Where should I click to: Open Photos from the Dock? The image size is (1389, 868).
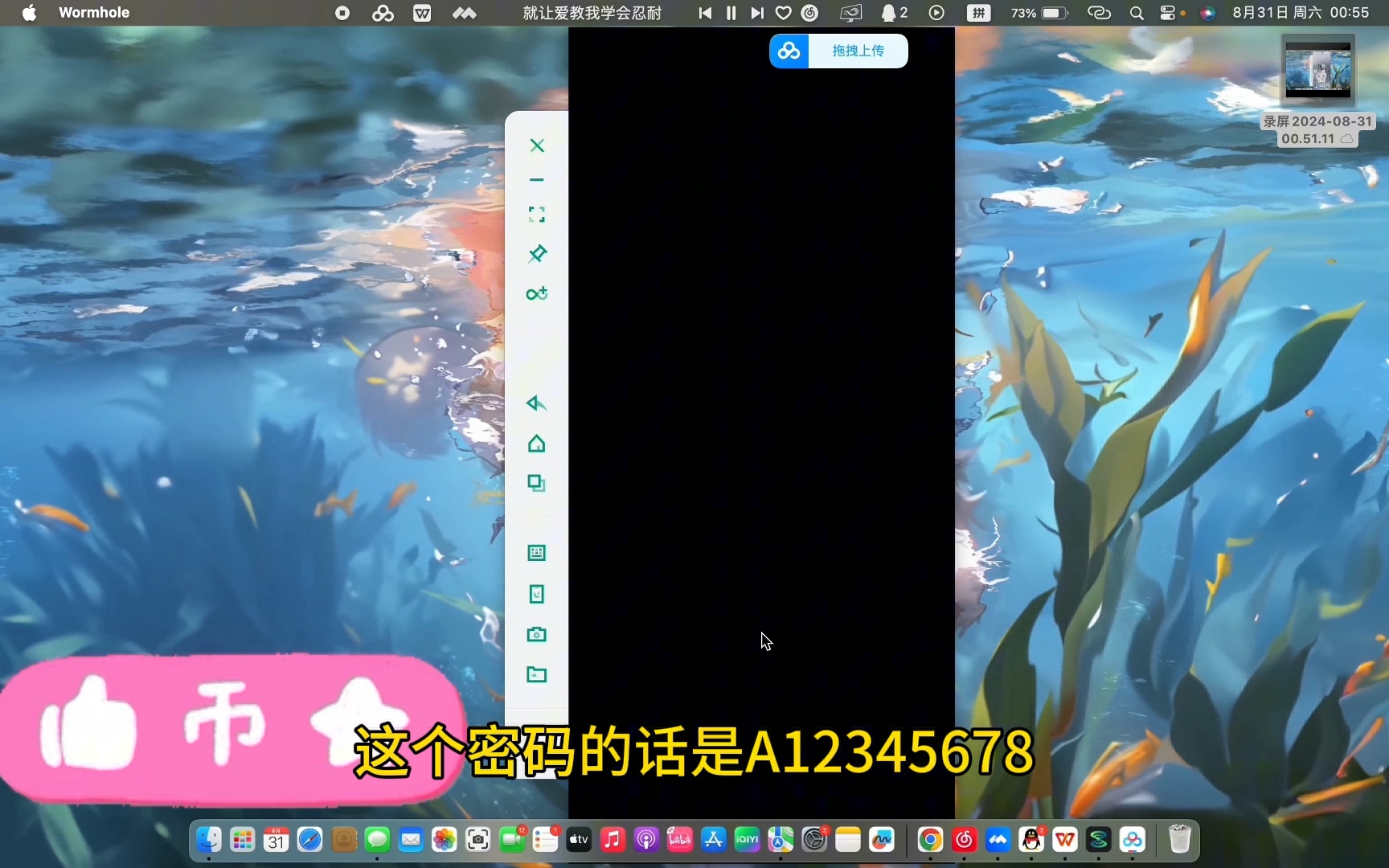[x=445, y=840]
